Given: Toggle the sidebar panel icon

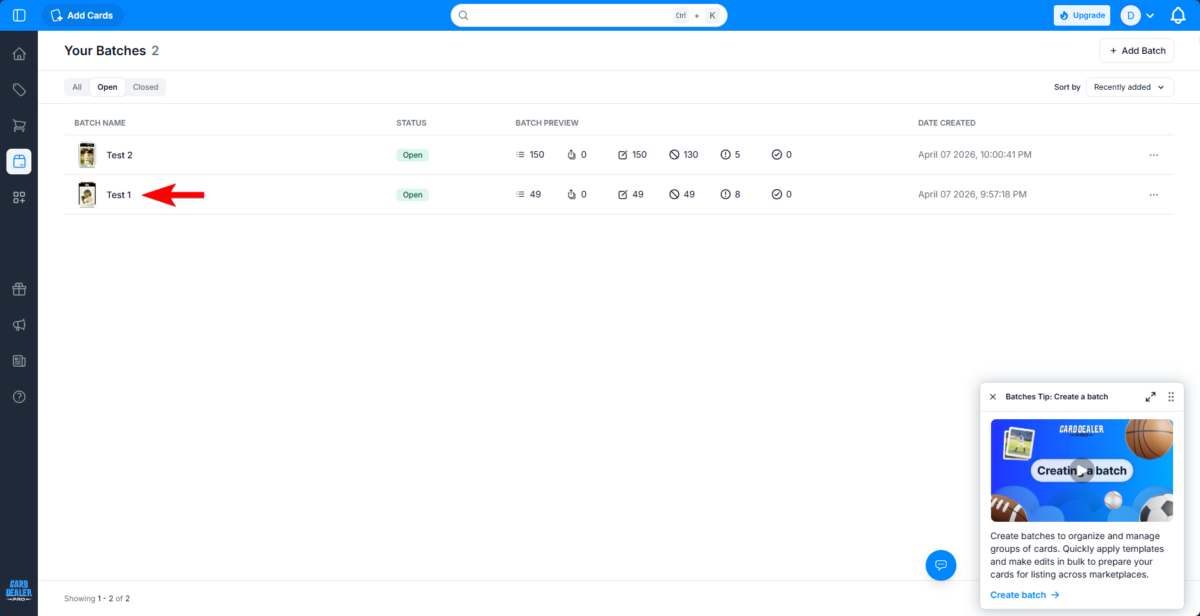Looking at the screenshot, I should pos(19,15).
